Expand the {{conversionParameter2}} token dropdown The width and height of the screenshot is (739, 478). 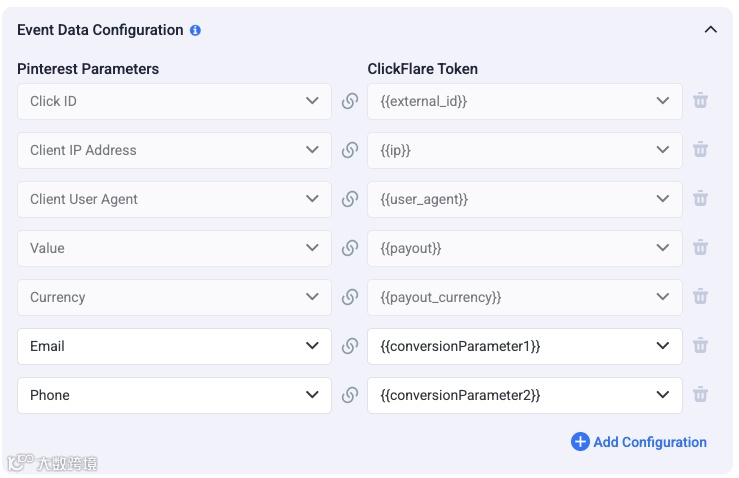(x=525, y=395)
